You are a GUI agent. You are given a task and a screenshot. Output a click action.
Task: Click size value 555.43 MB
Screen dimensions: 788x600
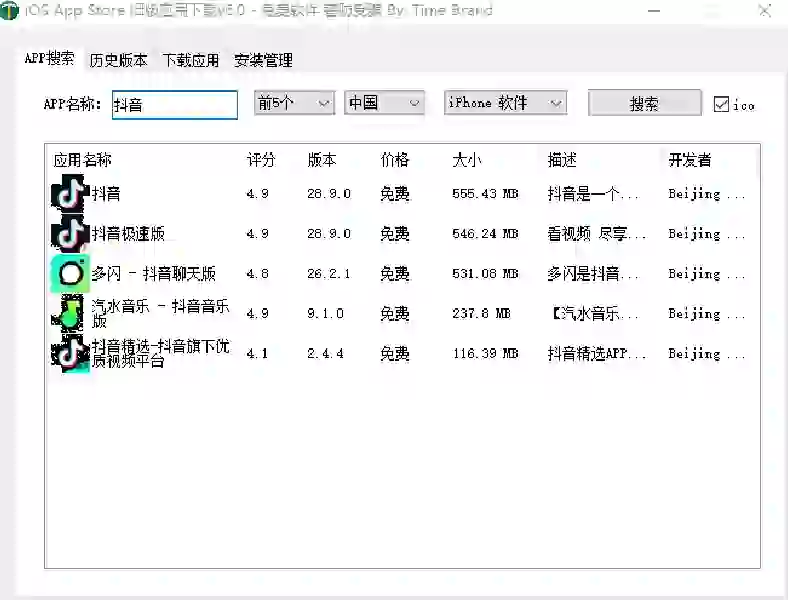coord(485,194)
